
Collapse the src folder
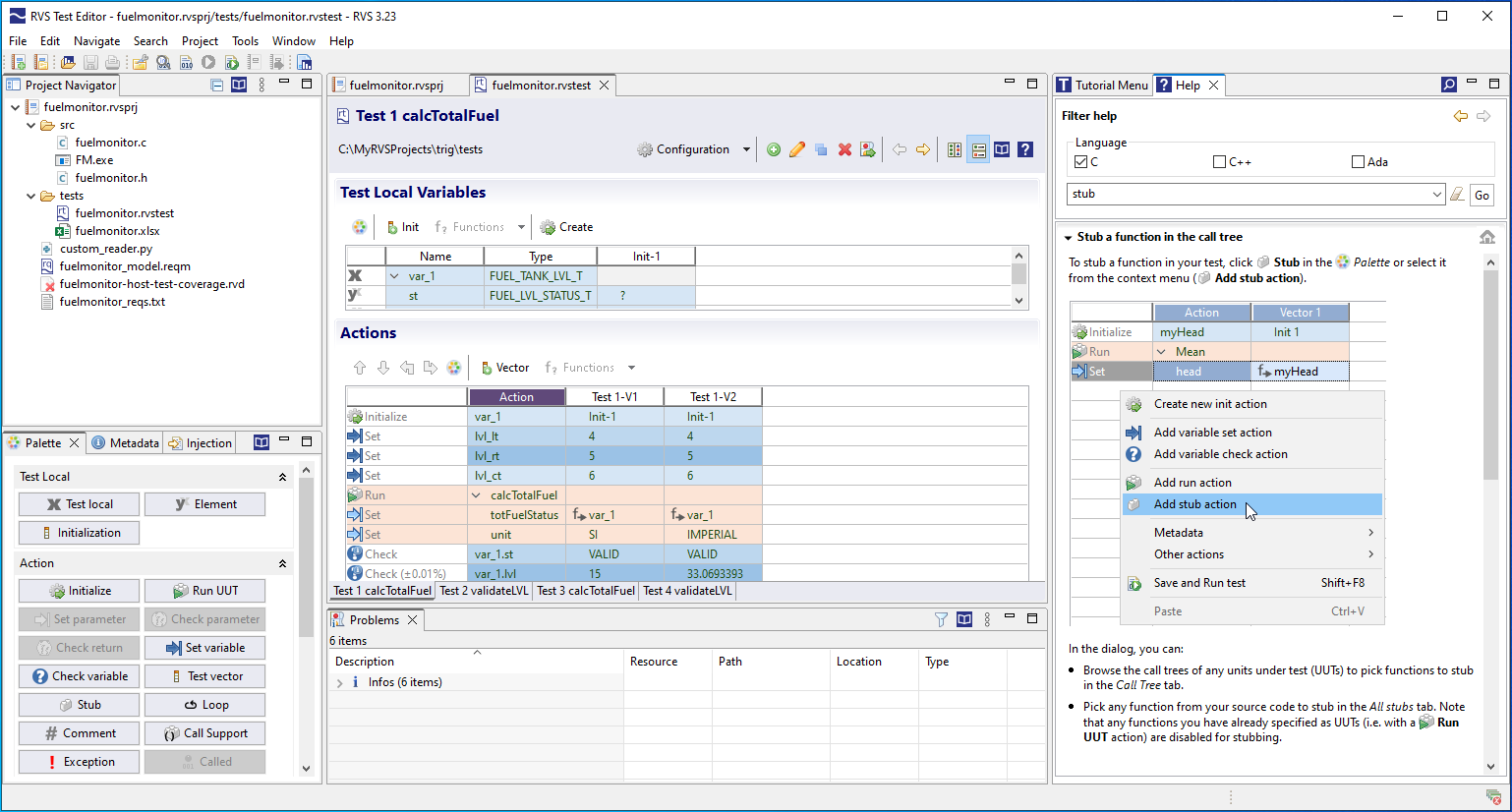point(30,125)
